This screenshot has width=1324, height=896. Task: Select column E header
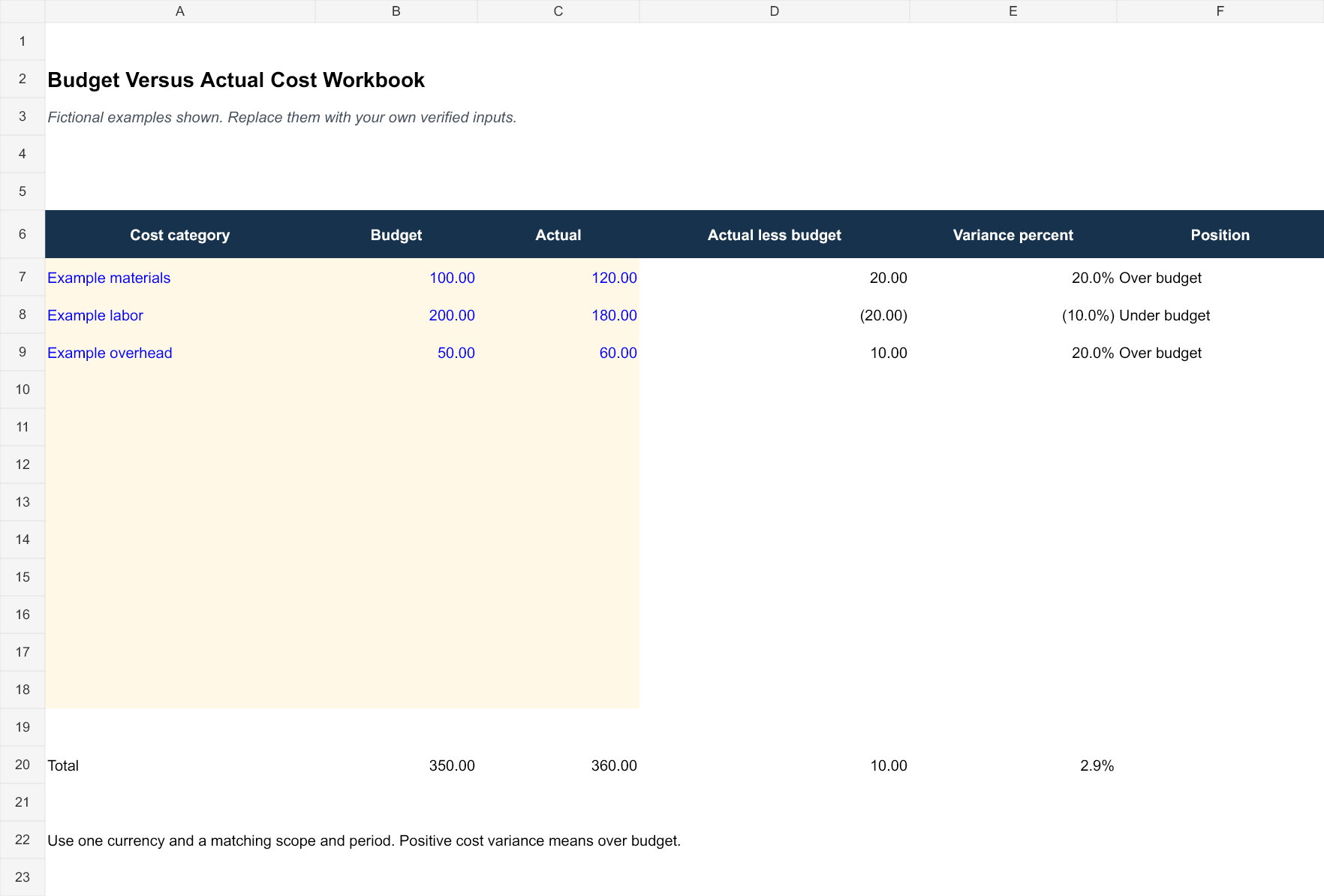pyautogui.click(x=1013, y=11)
